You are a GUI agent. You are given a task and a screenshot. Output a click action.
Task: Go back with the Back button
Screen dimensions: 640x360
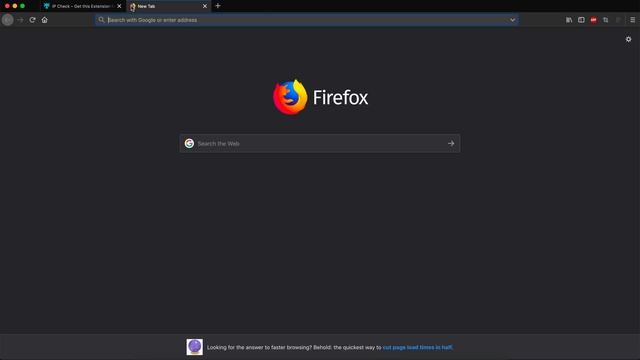7,20
